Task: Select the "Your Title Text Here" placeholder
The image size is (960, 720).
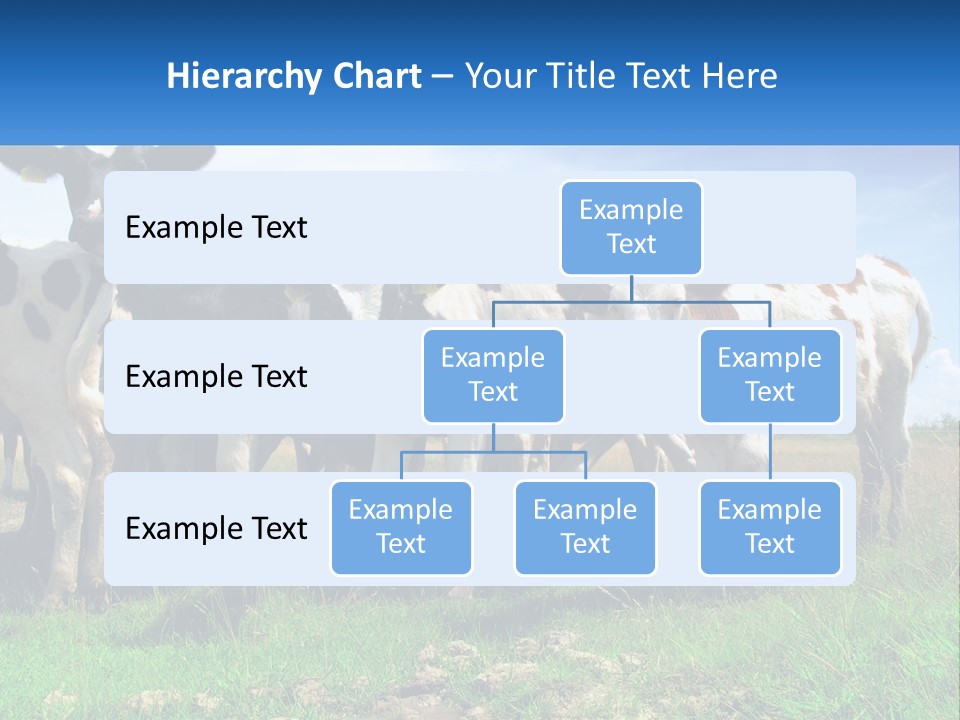Action: pos(621,76)
